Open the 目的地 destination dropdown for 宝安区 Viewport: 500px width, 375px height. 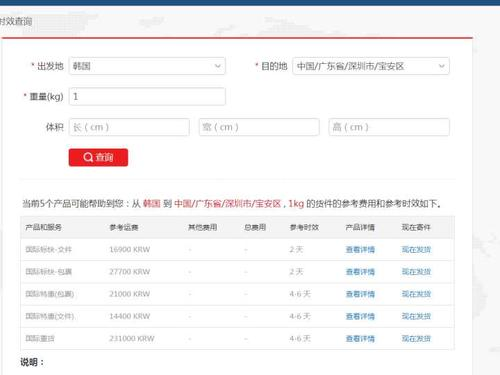tap(371, 66)
